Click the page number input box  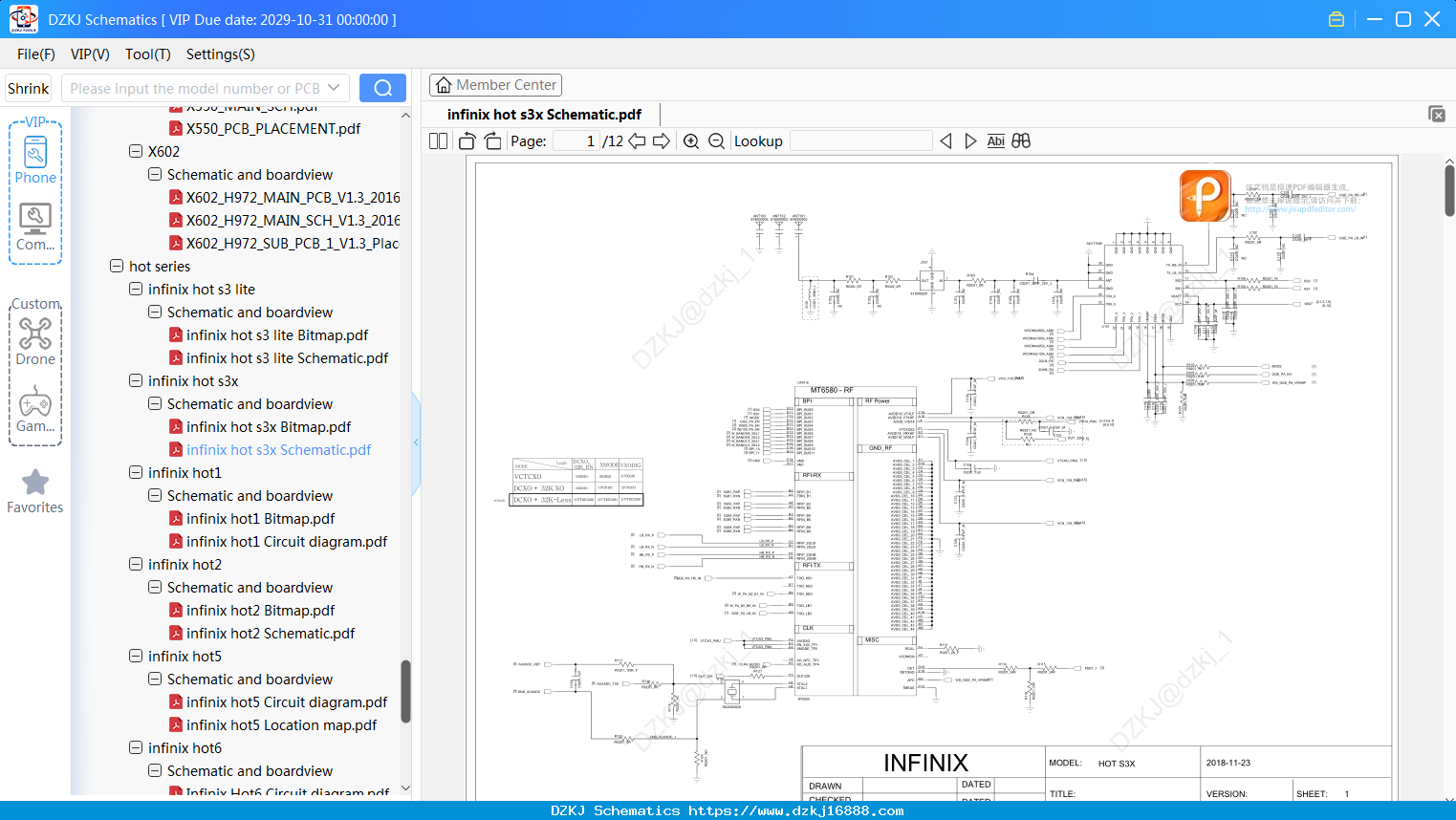[576, 140]
